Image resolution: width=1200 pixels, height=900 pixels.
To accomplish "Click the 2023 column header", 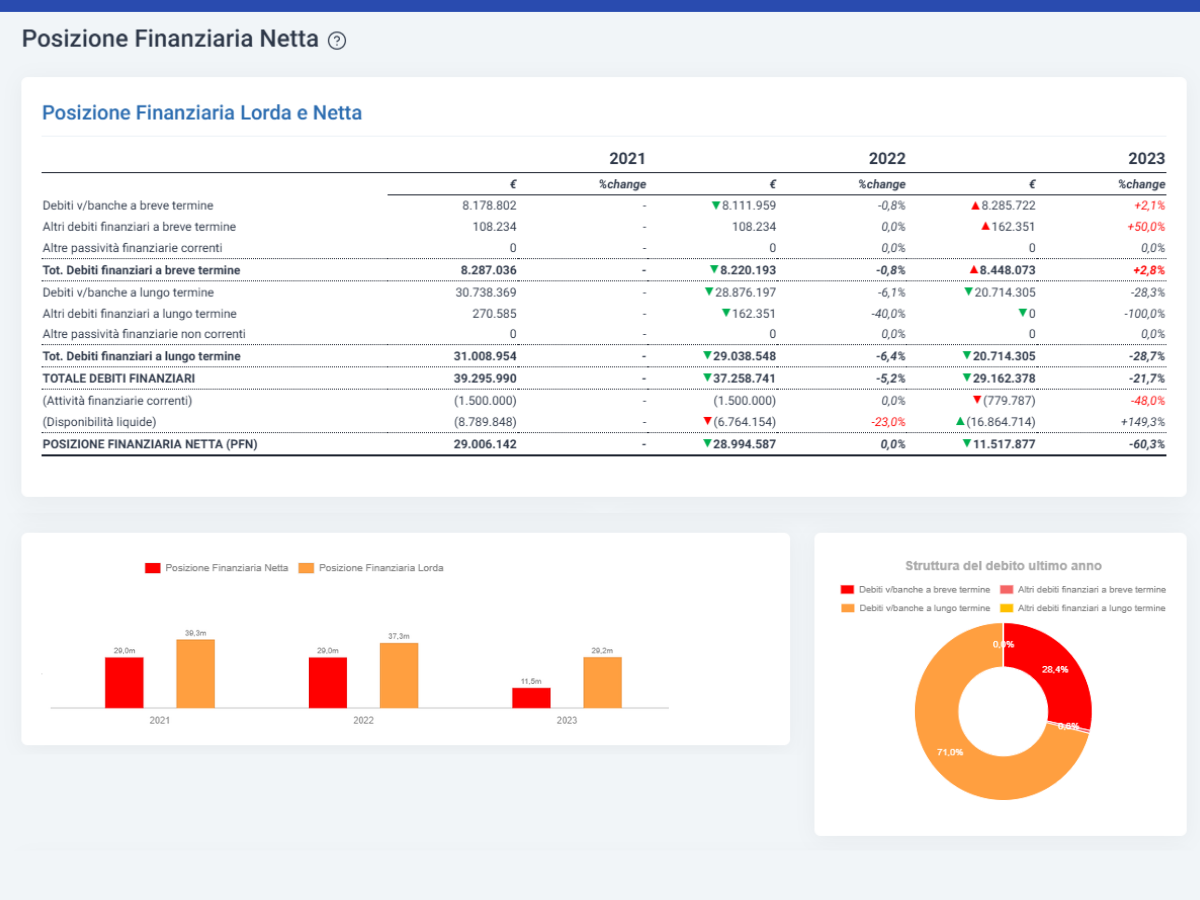I will 1147,159.
